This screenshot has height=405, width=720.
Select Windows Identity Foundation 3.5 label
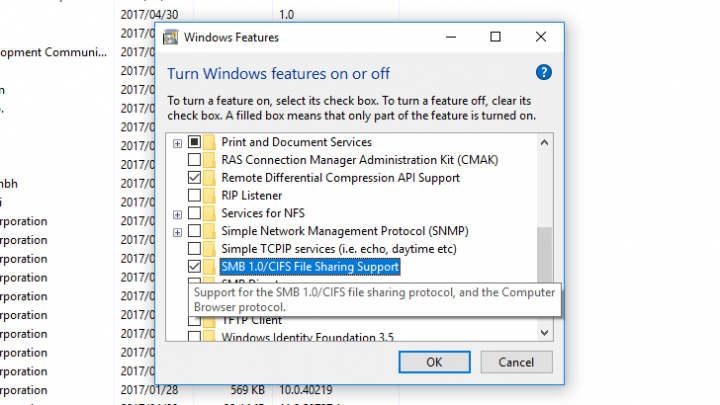[308, 337]
